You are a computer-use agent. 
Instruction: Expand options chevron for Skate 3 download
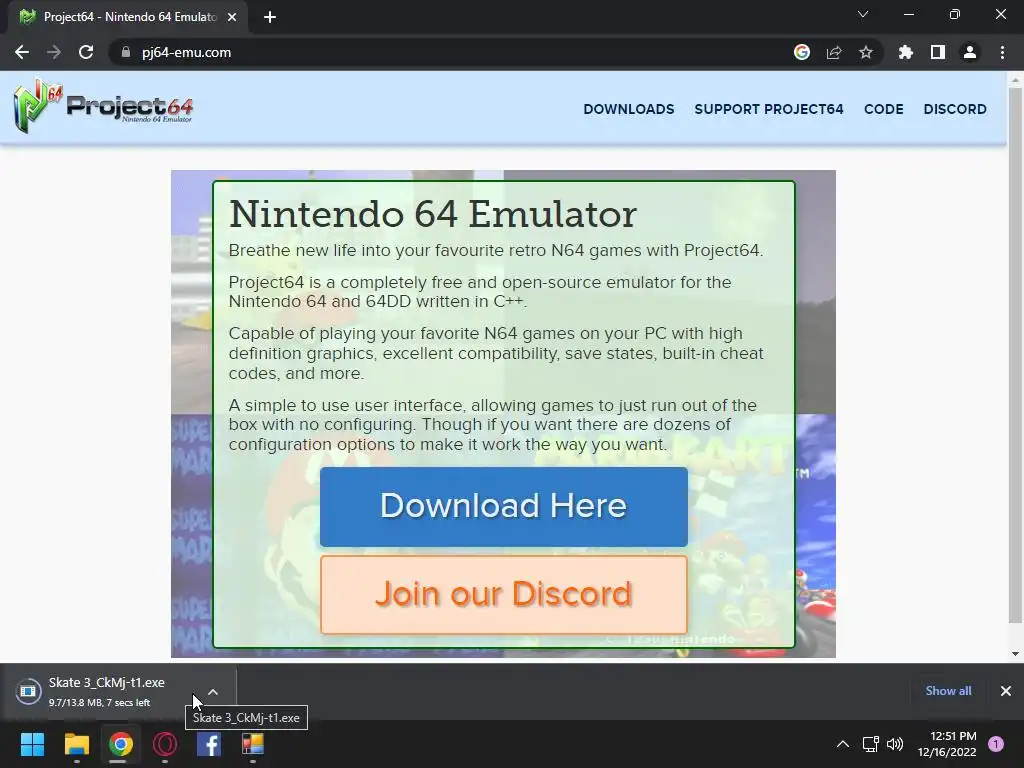point(213,692)
